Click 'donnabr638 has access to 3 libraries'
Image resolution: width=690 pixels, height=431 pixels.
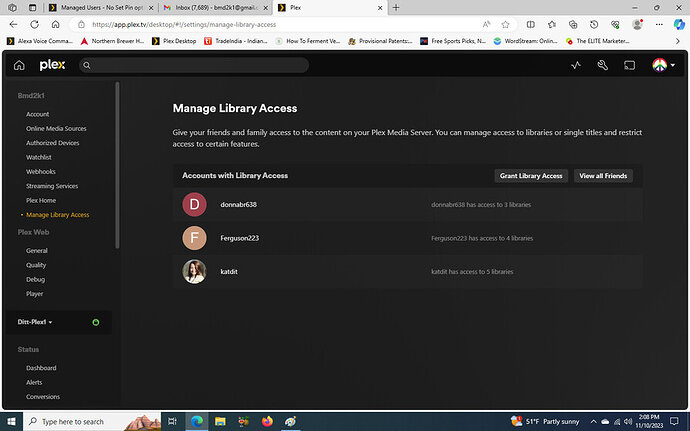pyautogui.click(x=481, y=205)
